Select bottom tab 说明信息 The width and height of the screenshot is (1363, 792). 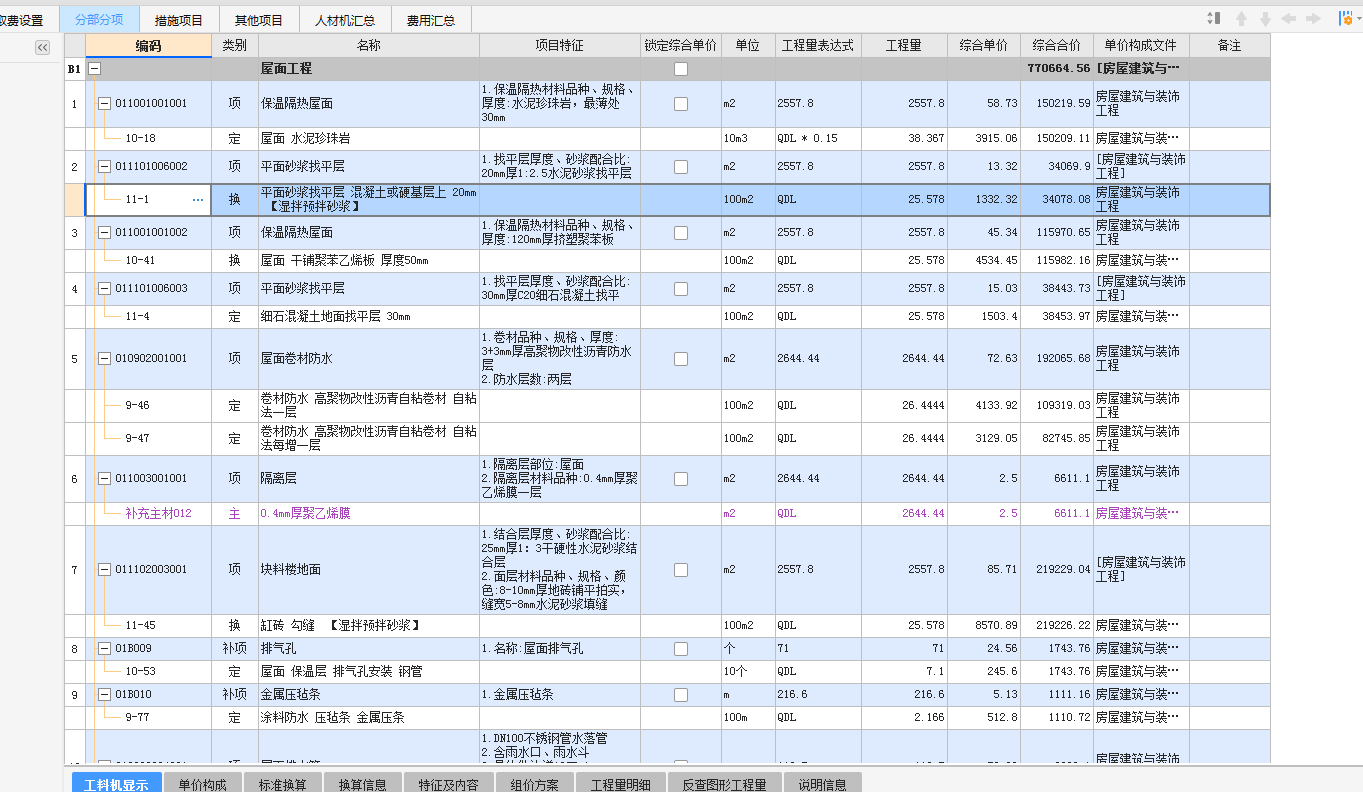(x=823, y=783)
